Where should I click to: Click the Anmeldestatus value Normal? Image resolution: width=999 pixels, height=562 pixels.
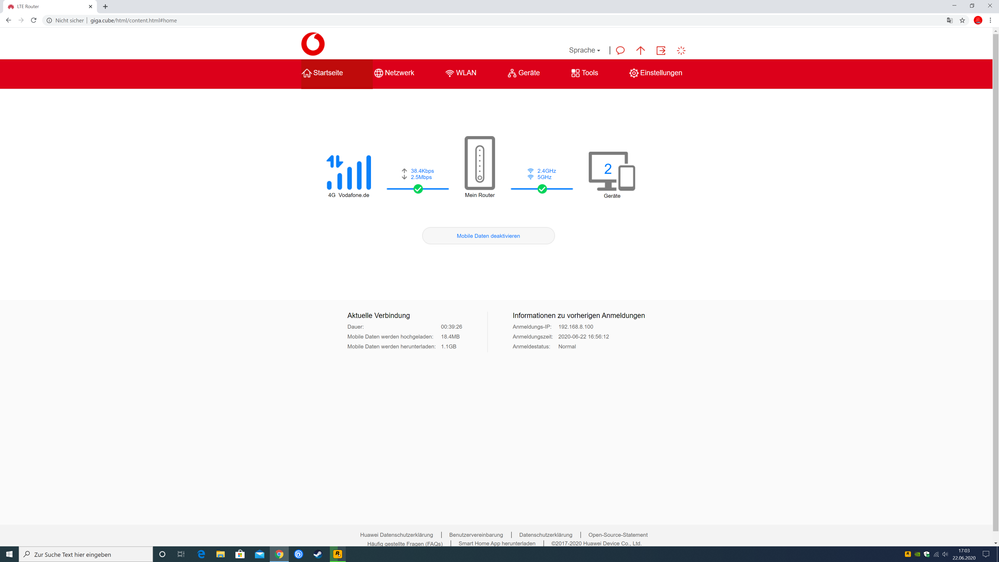[567, 347]
